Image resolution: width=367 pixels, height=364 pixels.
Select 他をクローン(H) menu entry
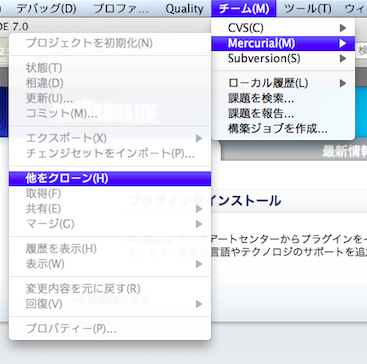click(x=110, y=179)
